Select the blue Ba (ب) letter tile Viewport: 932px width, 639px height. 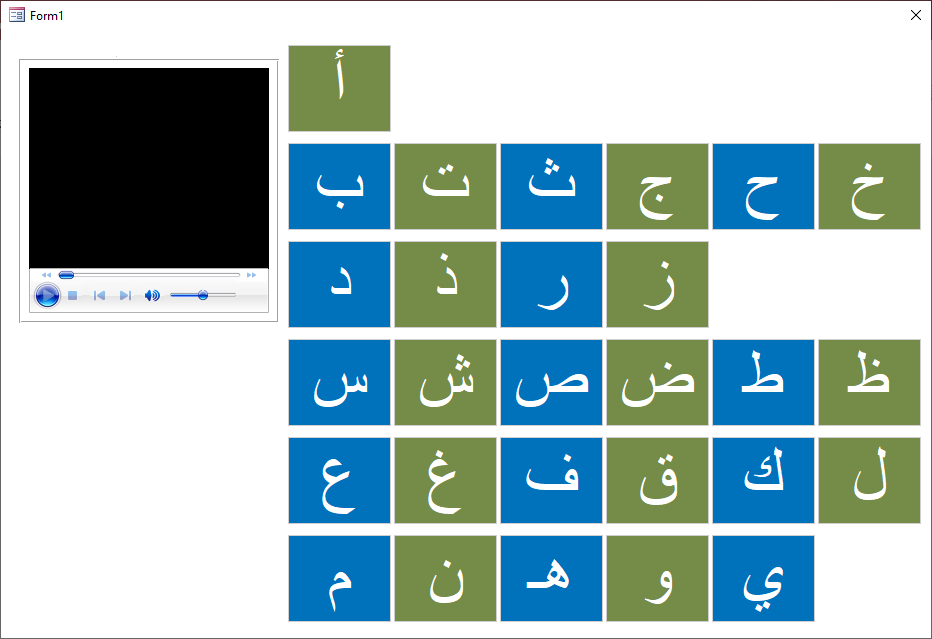[x=339, y=186]
